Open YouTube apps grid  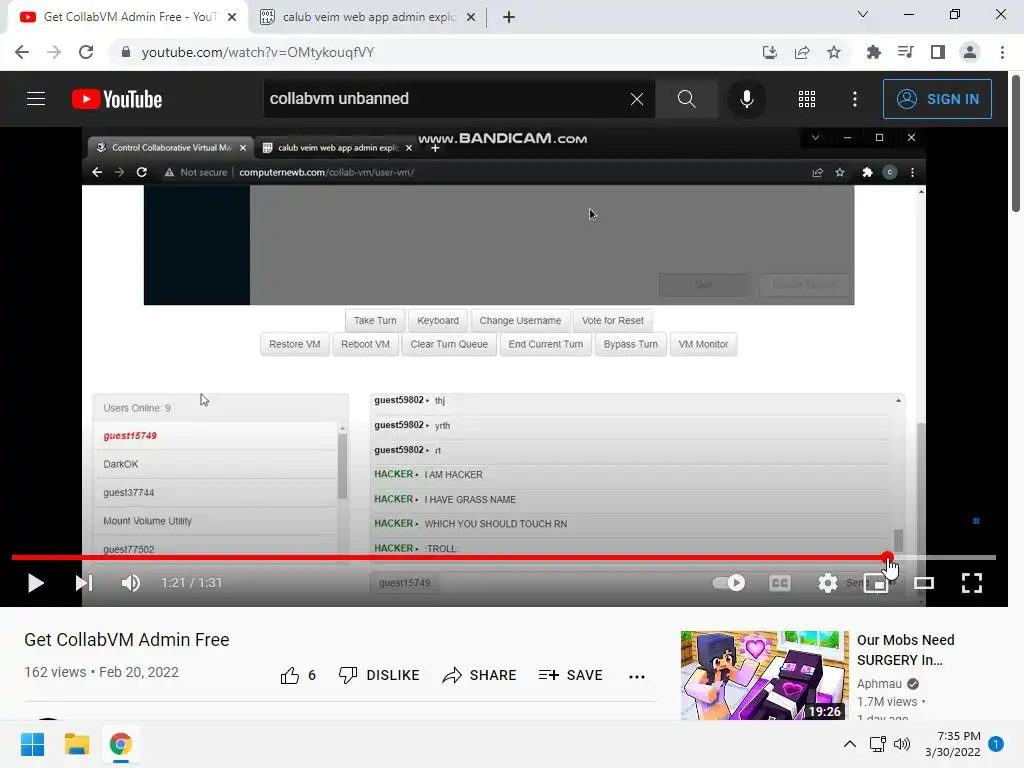[x=807, y=99]
